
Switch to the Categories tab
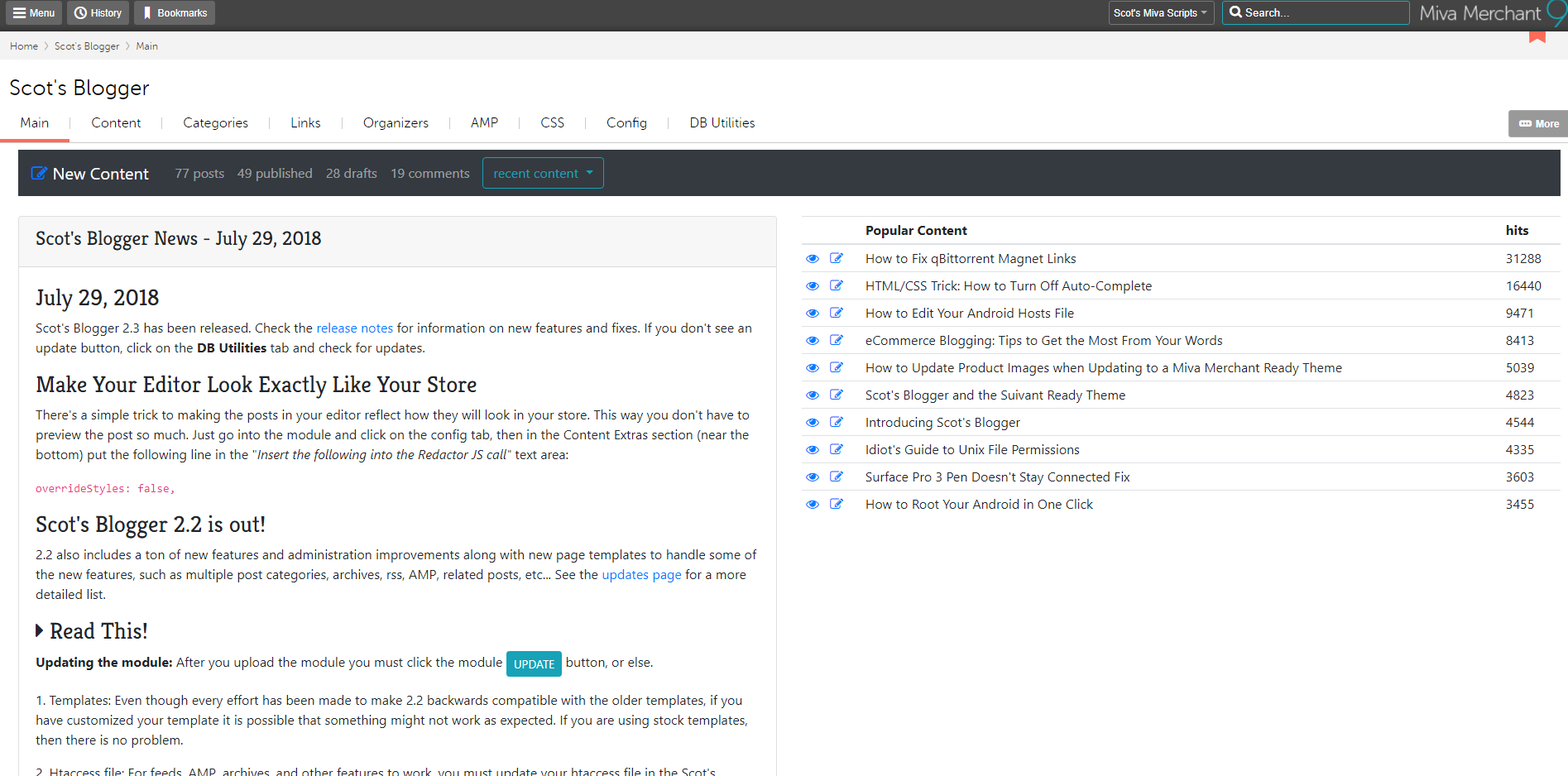pos(215,123)
